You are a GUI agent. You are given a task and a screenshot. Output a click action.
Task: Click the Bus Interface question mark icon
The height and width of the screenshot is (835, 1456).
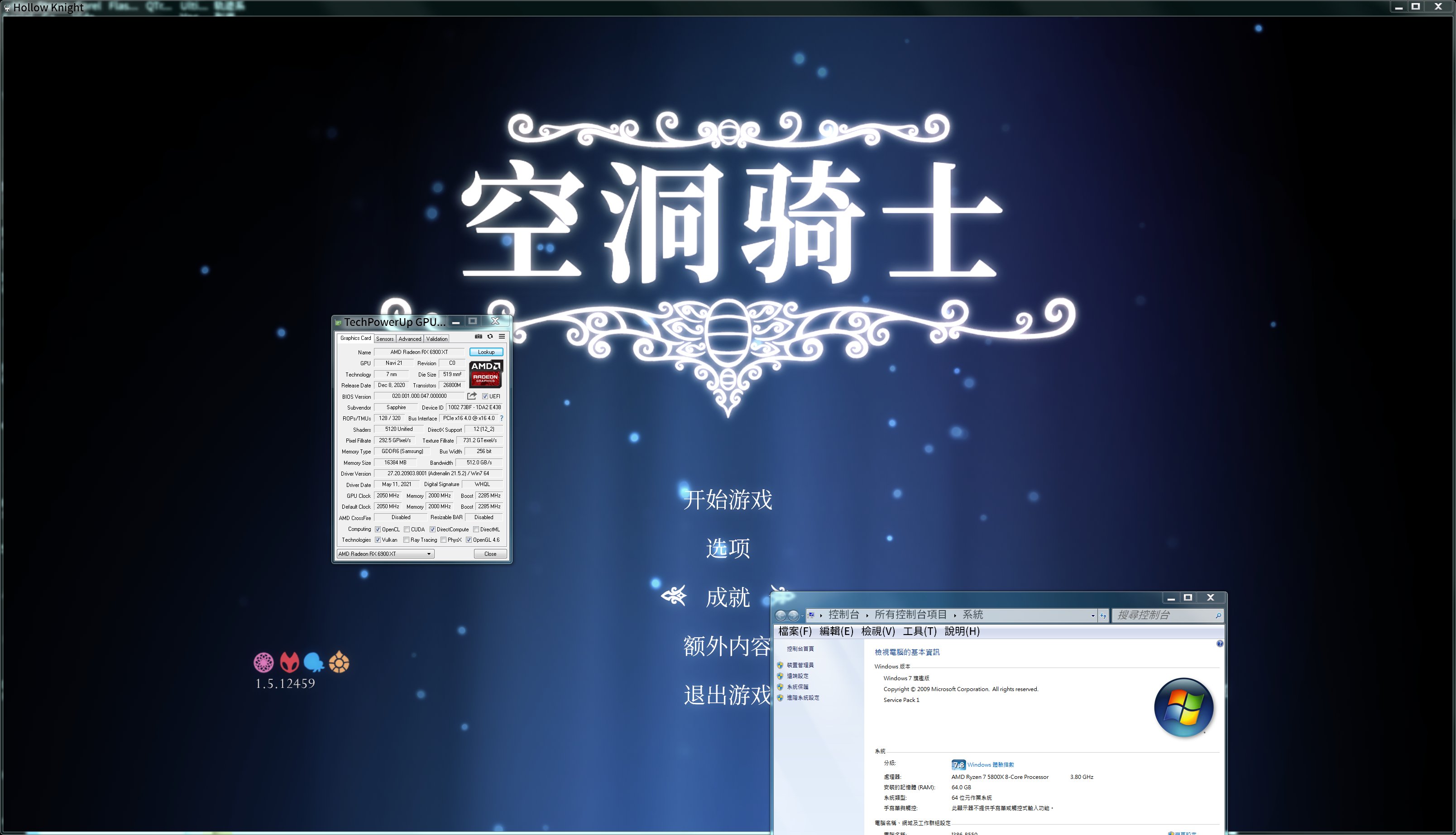tap(501, 419)
